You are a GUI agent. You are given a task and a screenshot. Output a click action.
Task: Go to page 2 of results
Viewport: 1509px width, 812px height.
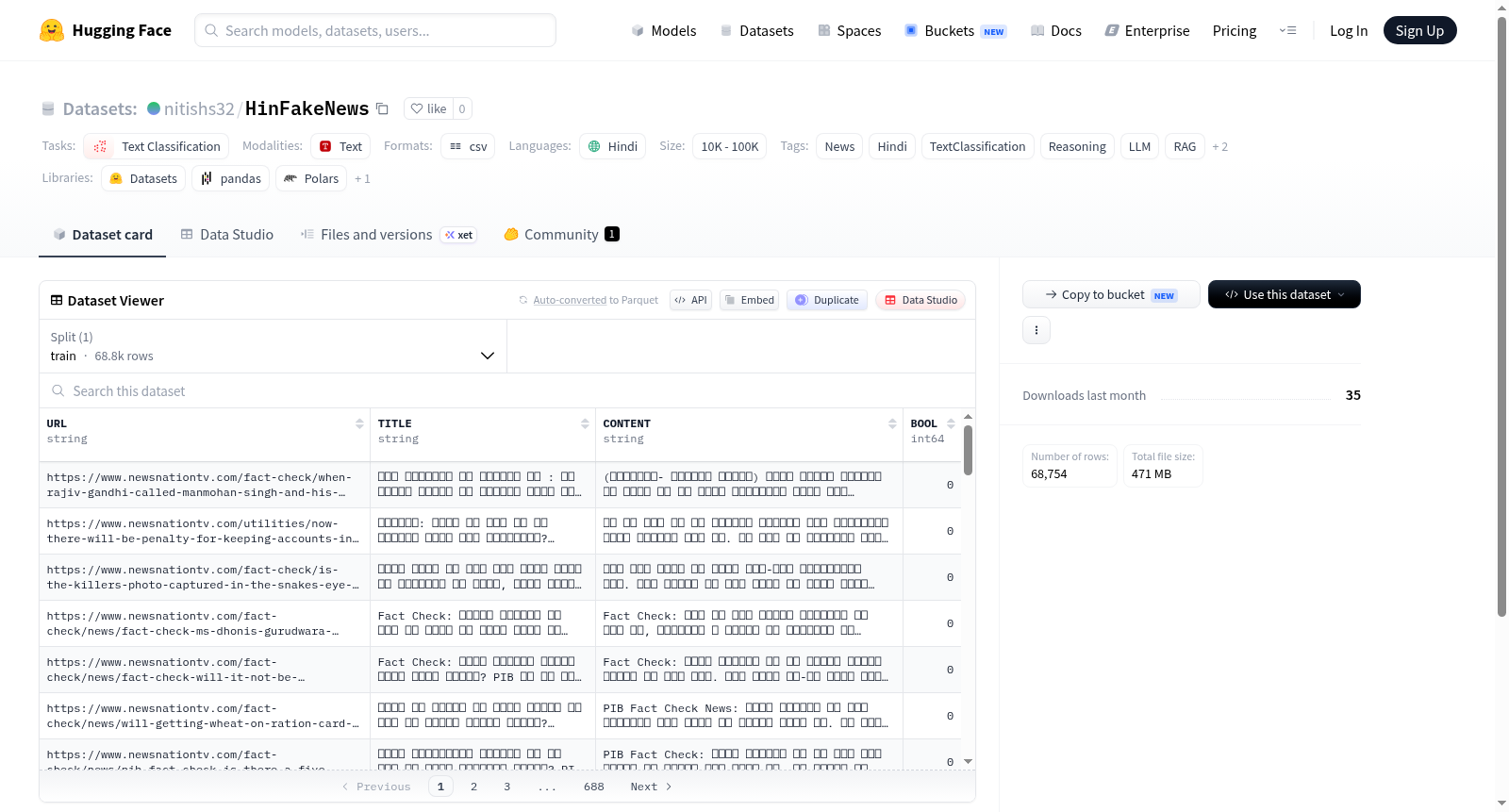pyautogui.click(x=473, y=787)
